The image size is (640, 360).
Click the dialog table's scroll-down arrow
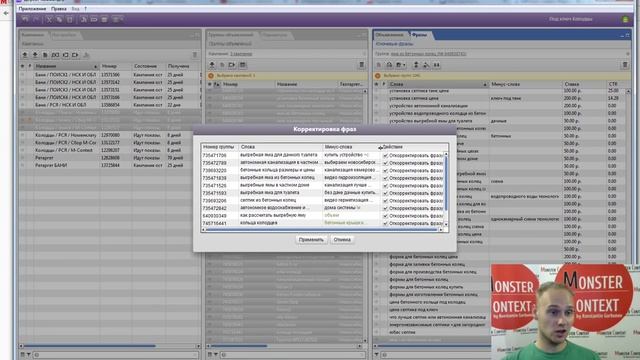(x=446, y=224)
